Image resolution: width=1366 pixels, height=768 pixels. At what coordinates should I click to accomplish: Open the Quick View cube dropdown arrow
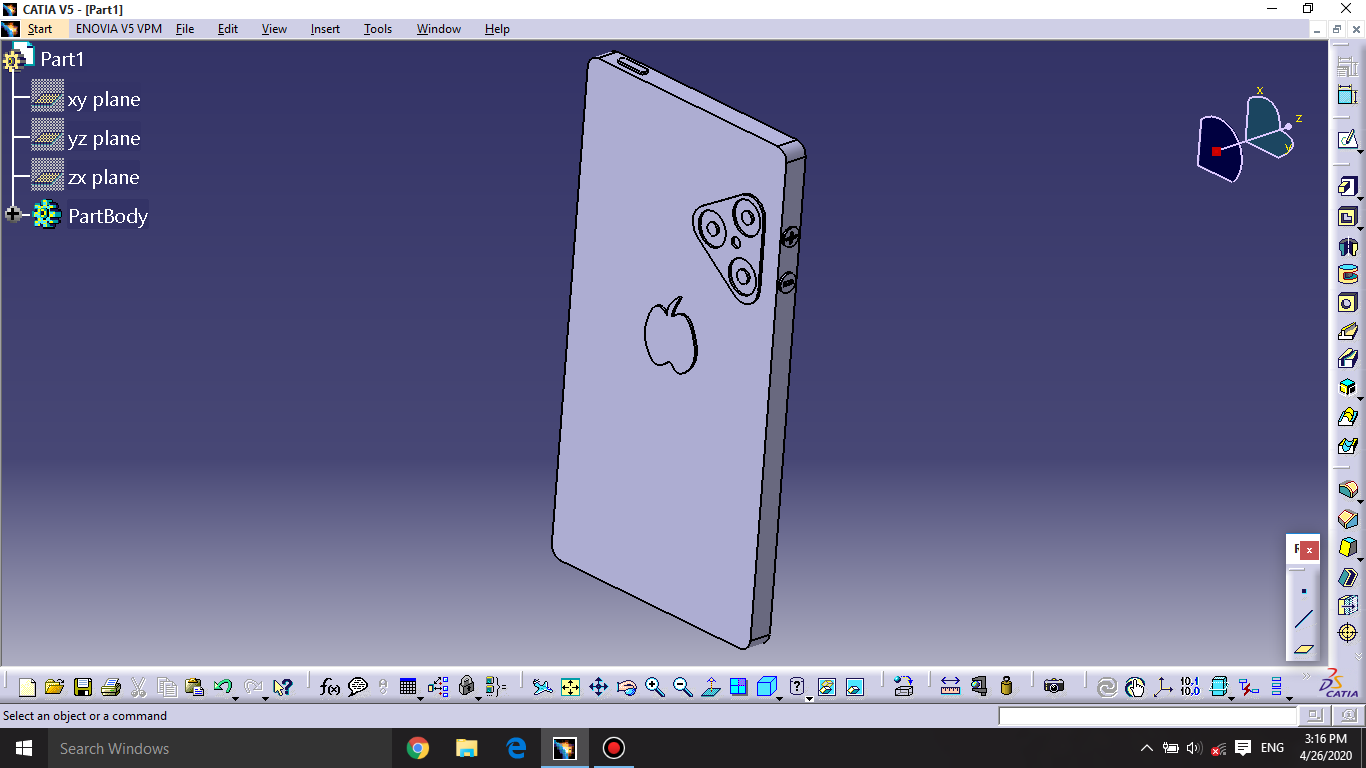781,697
